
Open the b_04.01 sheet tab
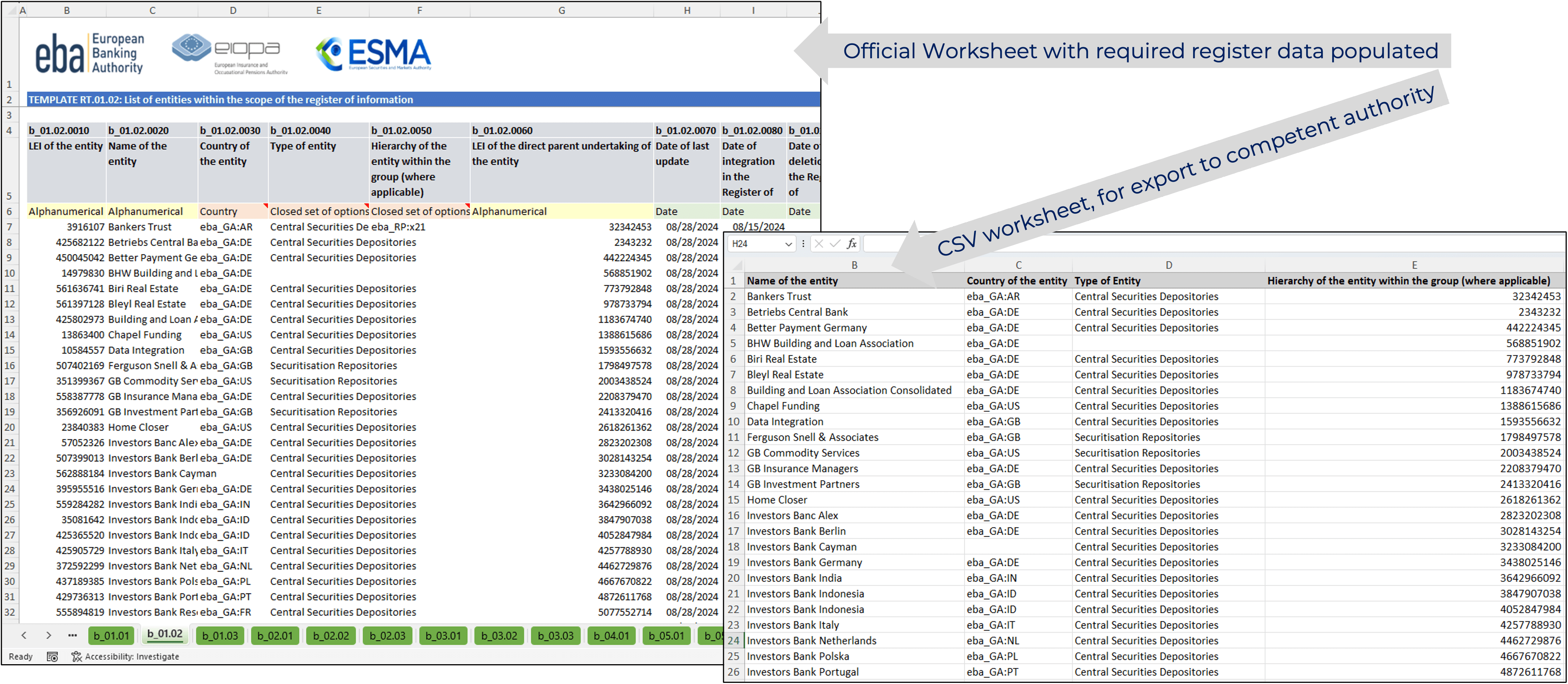(x=611, y=636)
